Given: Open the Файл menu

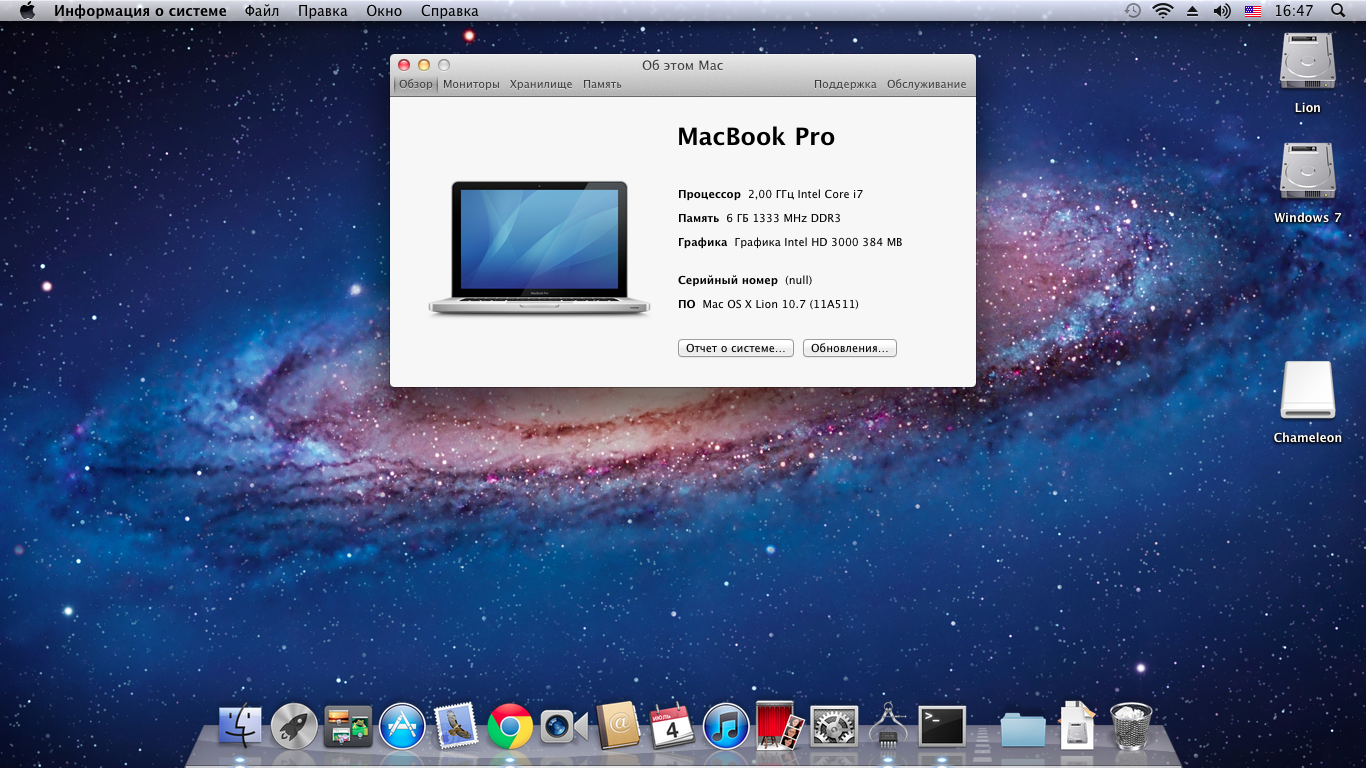Looking at the screenshot, I should click(262, 11).
